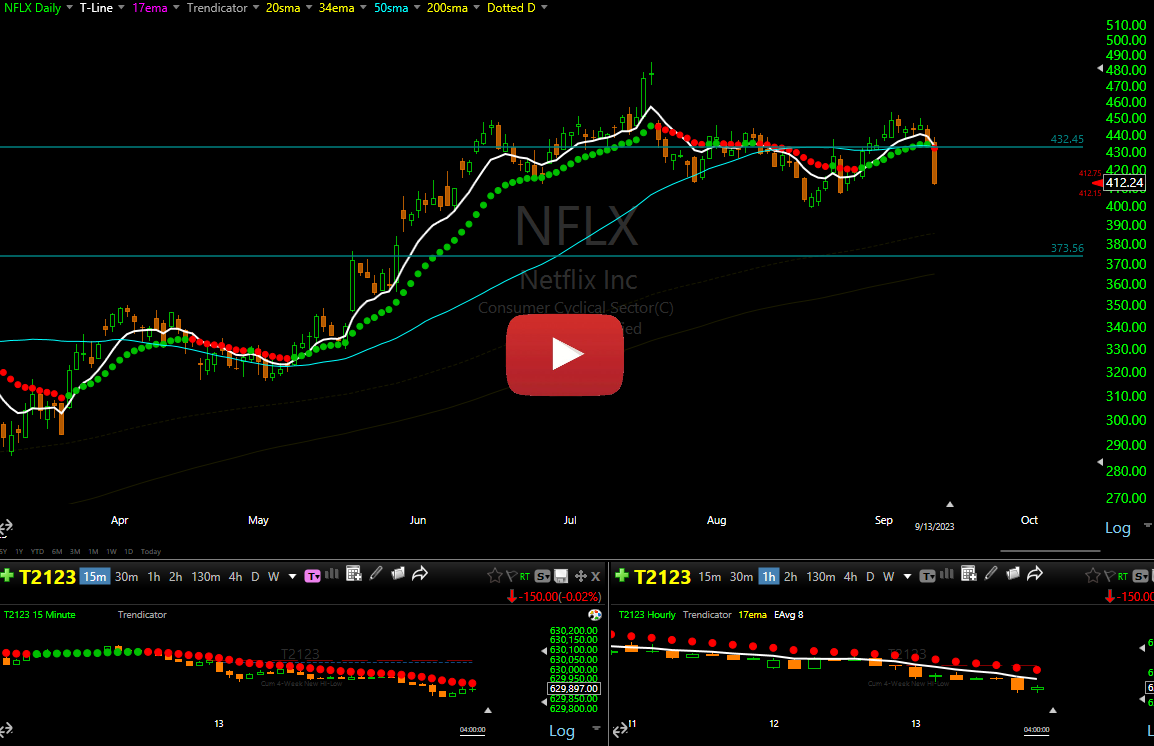1154x746 pixels.
Task: Click the share arrow in the left panel
Action: [x=420, y=574]
